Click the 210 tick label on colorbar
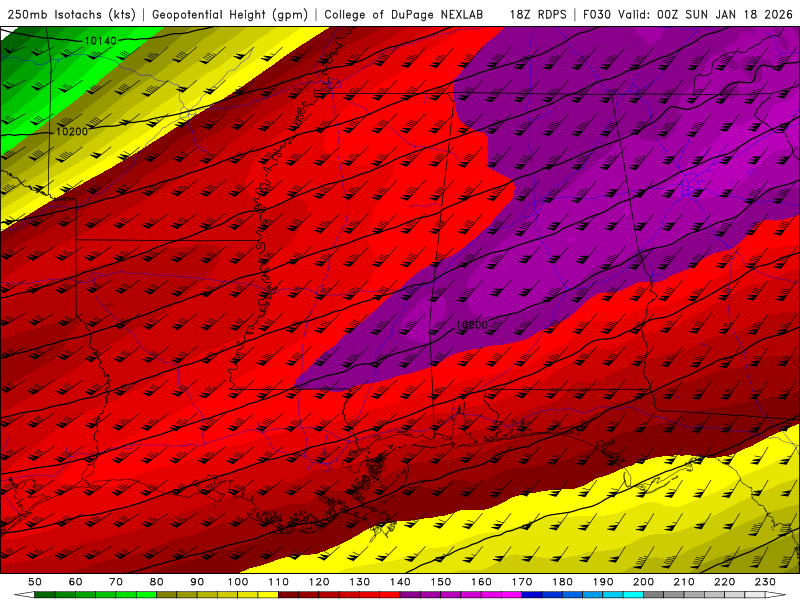 pyautogui.click(x=684, y=582)
